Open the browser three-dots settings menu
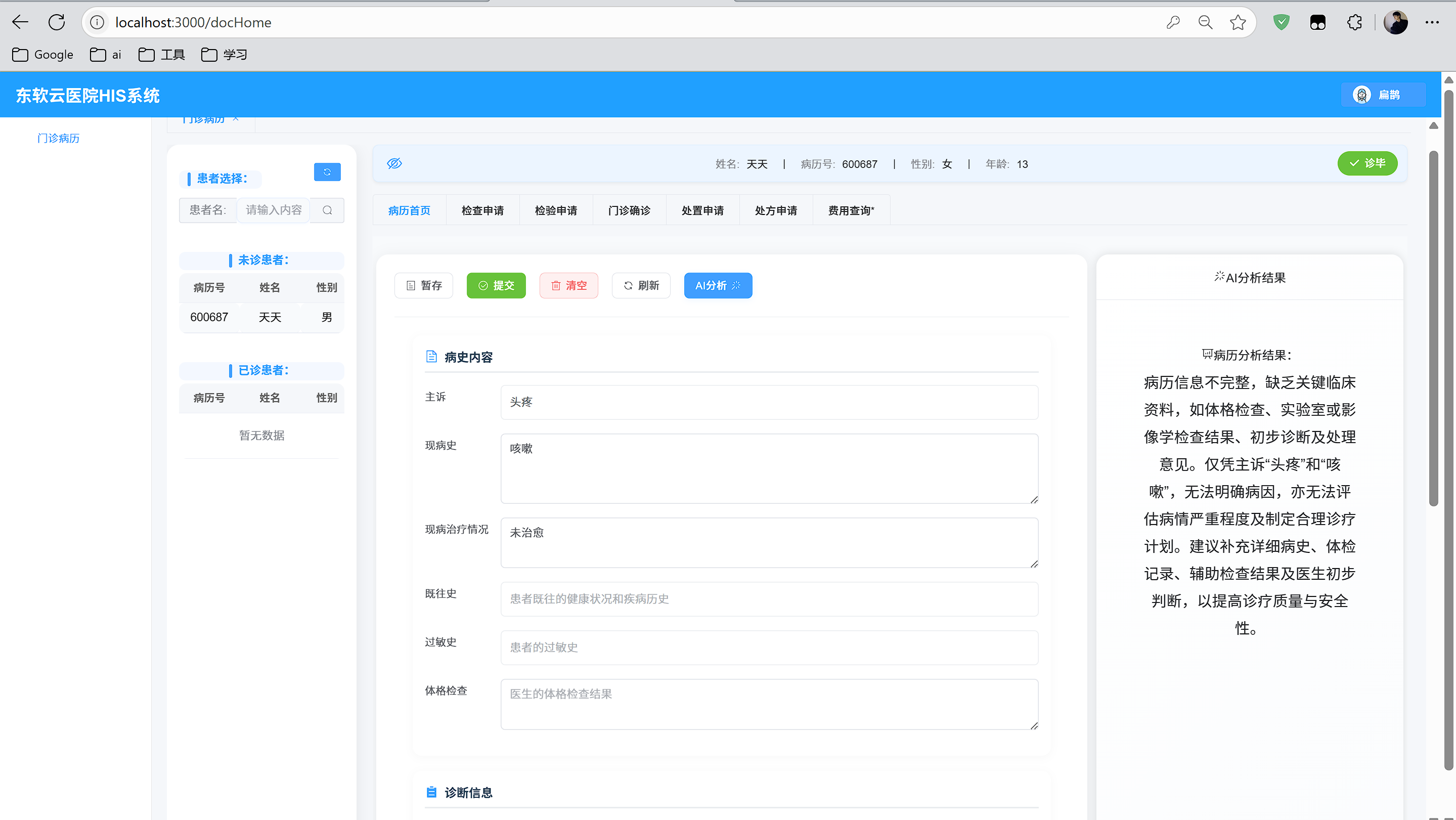The image size is (1456, 820). (1432, 23)
